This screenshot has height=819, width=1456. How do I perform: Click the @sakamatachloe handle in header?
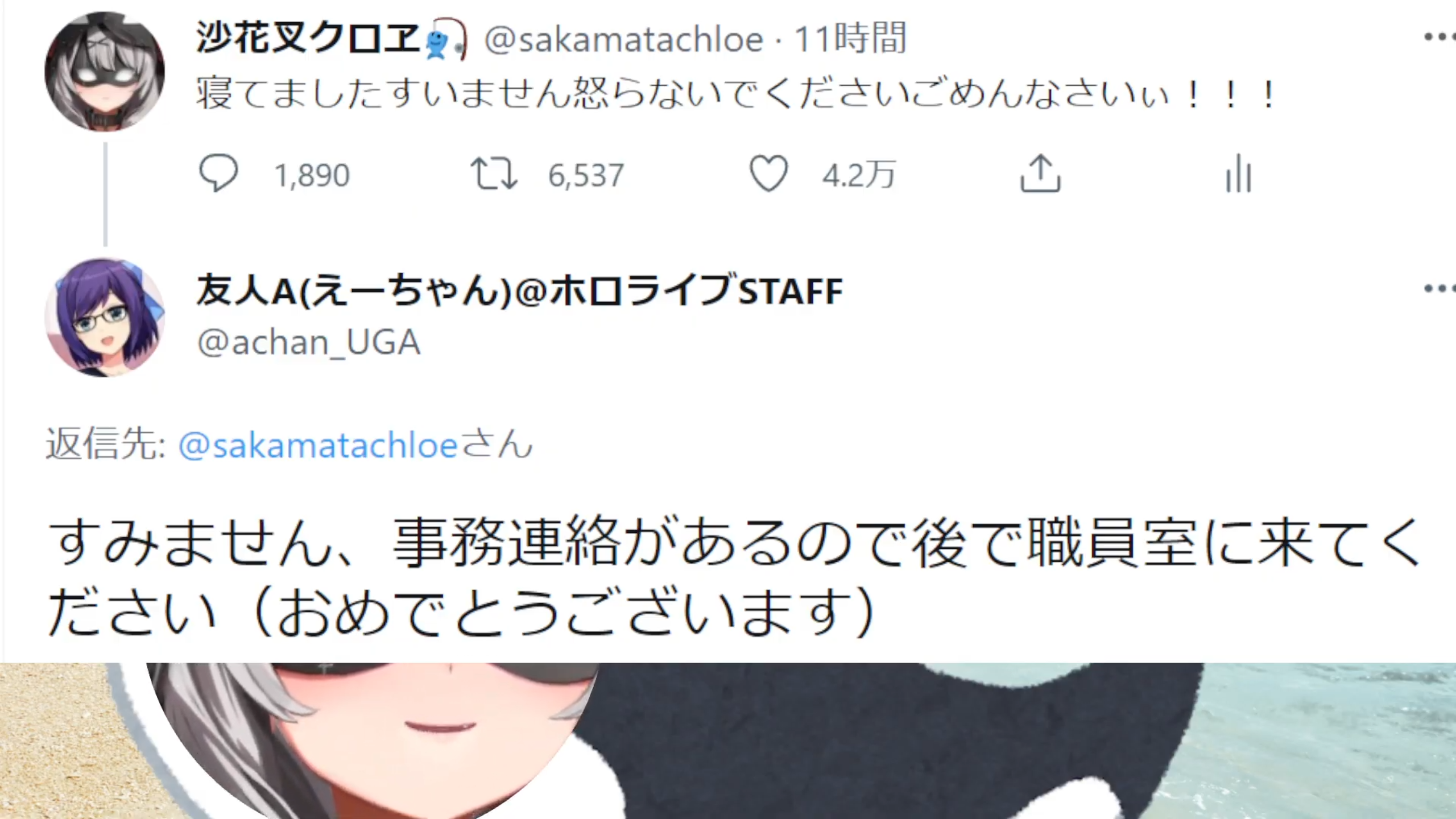click(623, 40)
